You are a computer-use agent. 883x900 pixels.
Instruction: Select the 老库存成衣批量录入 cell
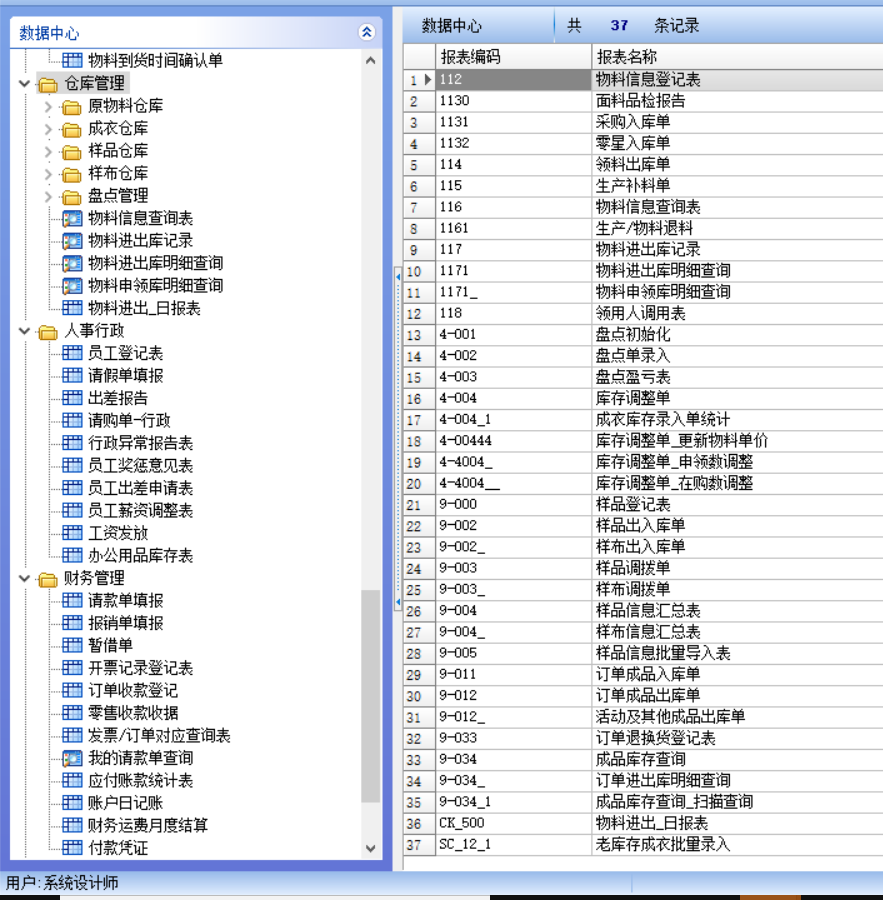(x=737, y=844)
